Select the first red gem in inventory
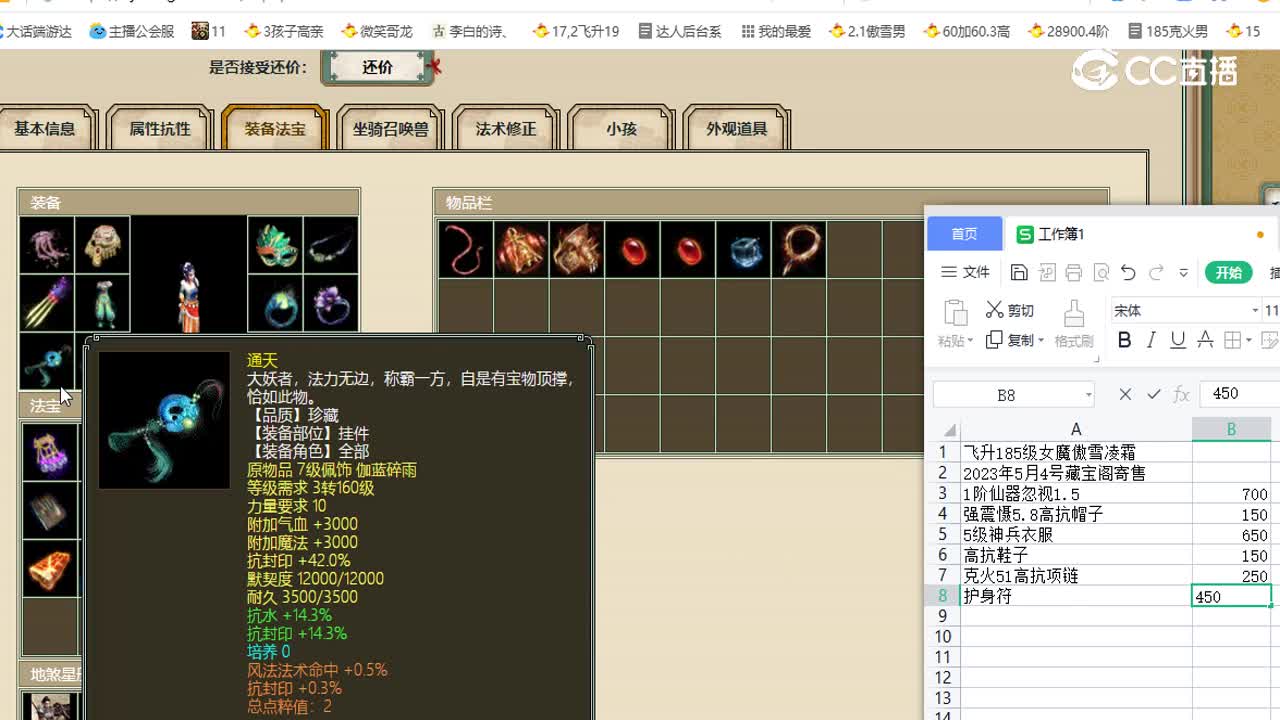The image size is (1280, 720). [x=632, y=249]
